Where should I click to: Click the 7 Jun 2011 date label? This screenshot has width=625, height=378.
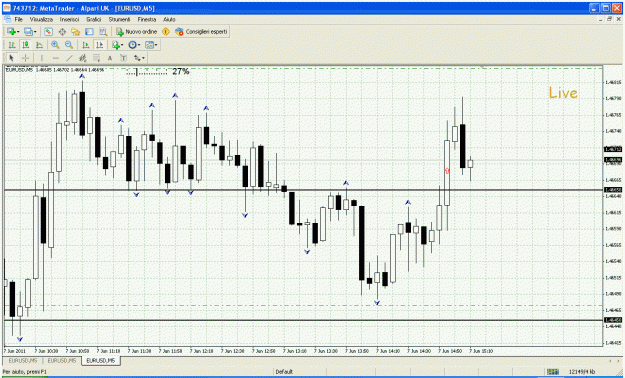tap(14, 351)
